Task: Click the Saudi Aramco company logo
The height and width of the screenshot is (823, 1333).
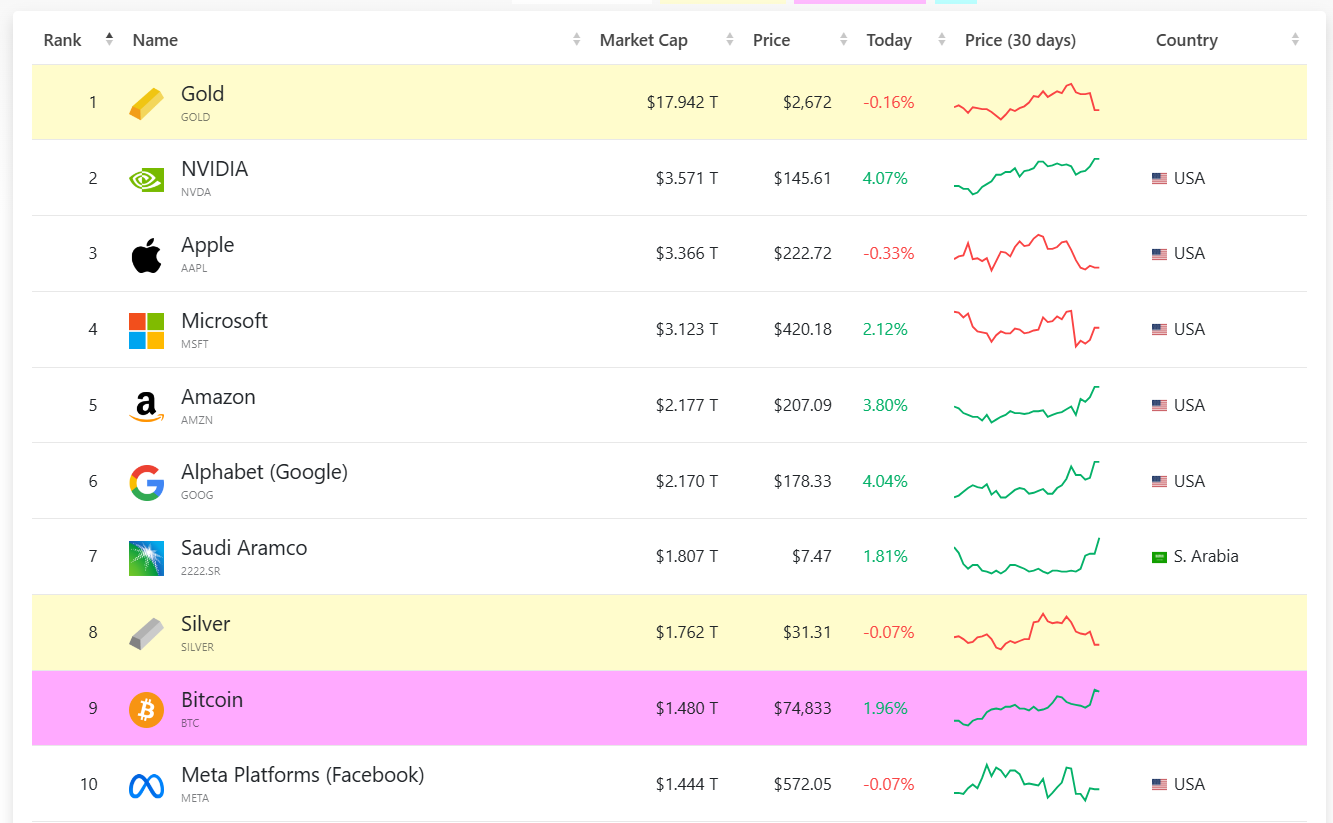Action: pyautogui.click(x=146, y=556)
